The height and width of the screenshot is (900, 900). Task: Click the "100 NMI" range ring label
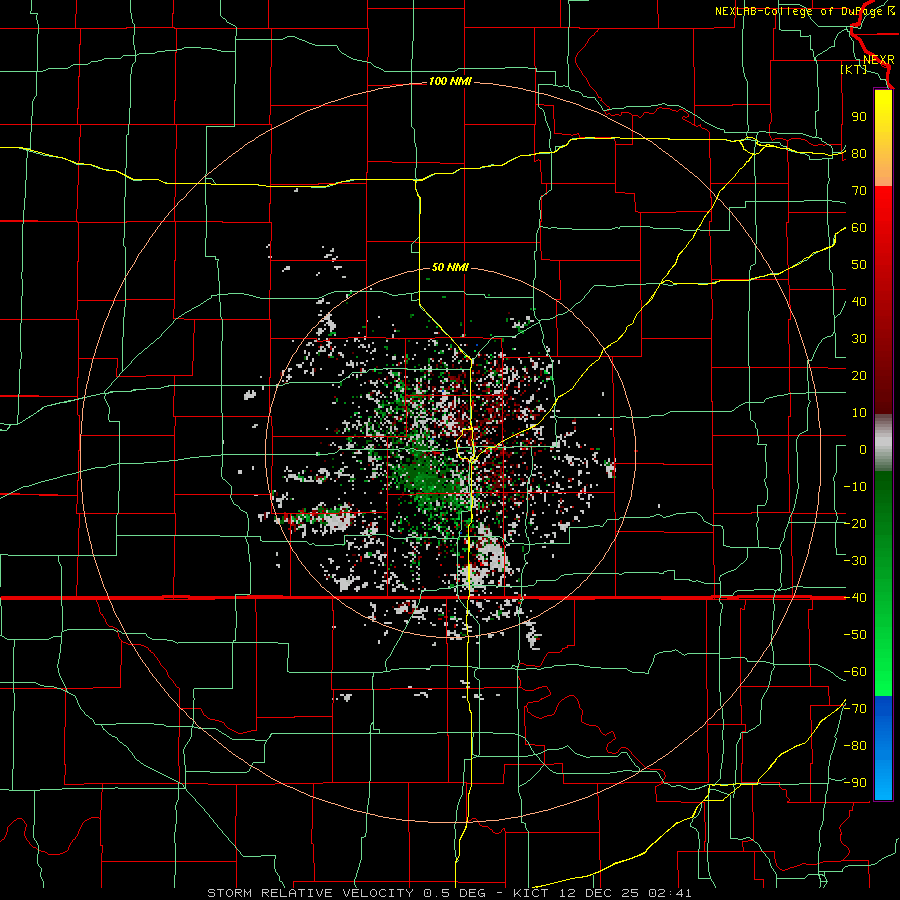[x=450, y=82]
